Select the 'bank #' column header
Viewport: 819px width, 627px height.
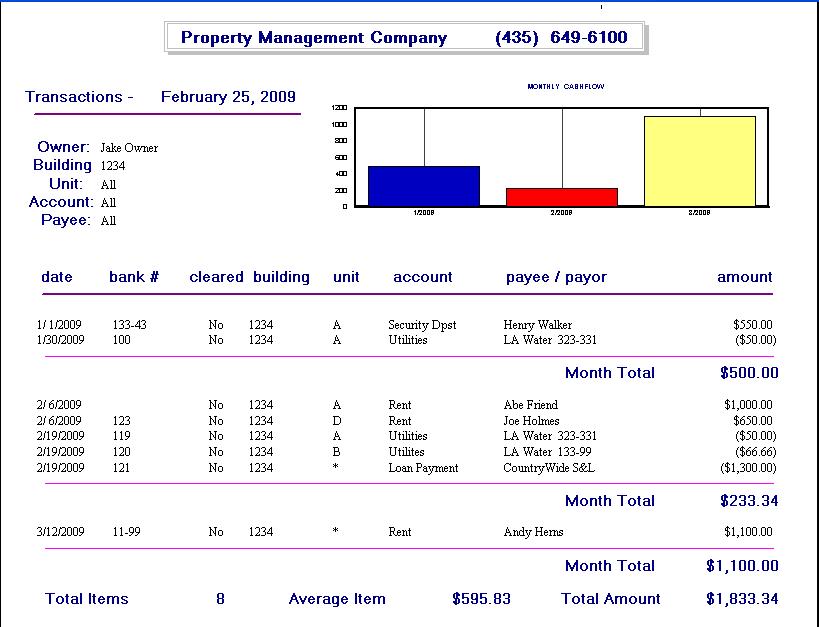point(134,277)
